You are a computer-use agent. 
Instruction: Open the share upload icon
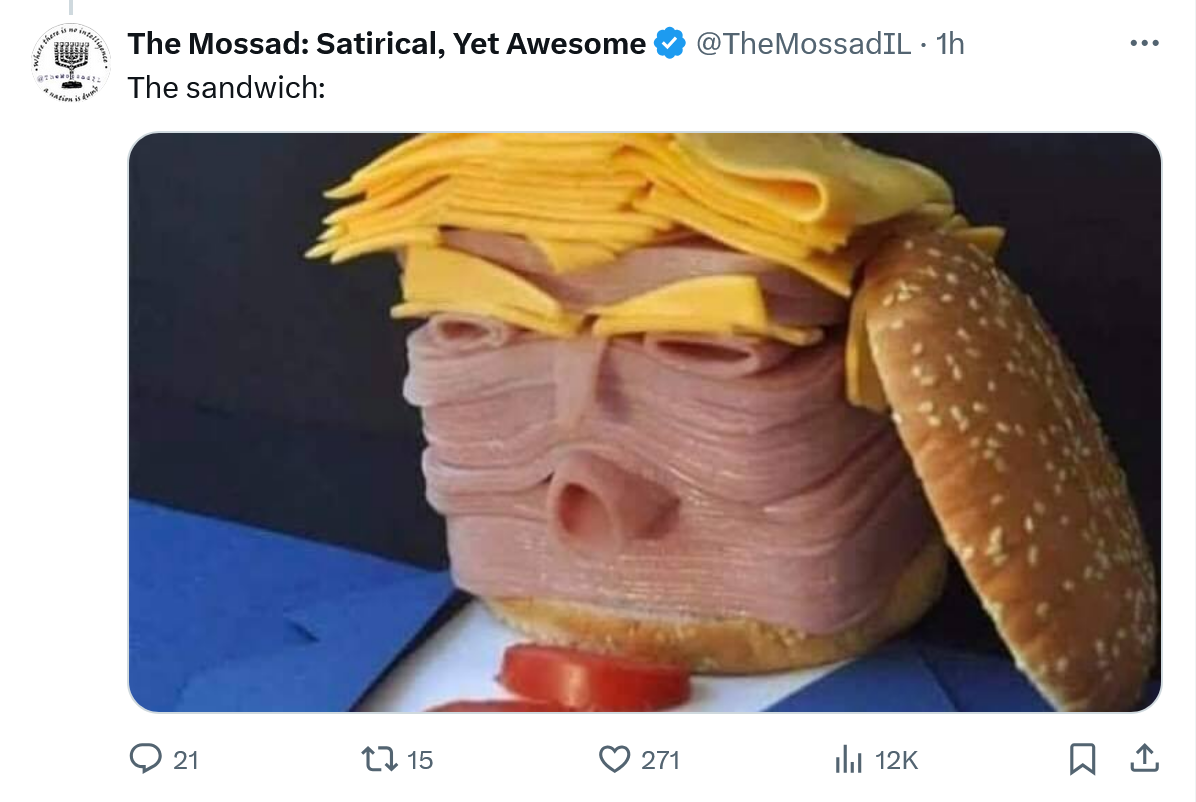click(1144, 759)
